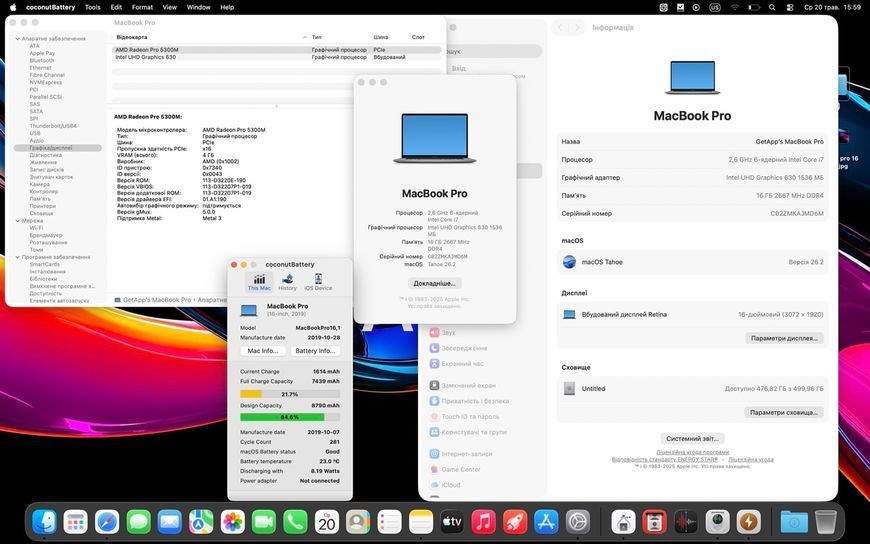Image resolution: width=870 pixels, height=544 pixels.
Task: Open Calendar from the Dock
Action: pyautogui.click(x=327, y=522)
